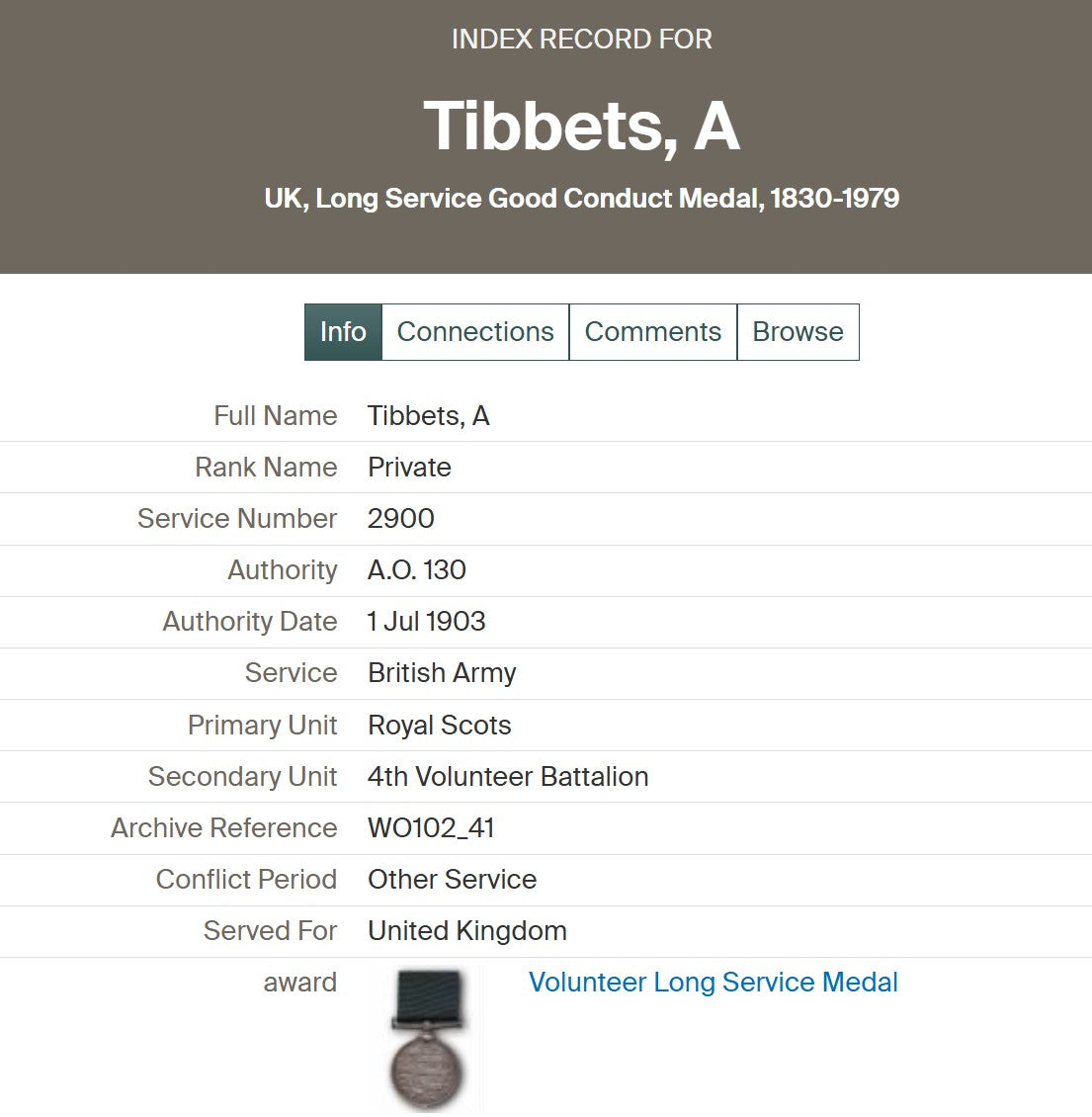Select the Rank Name value 'Private'
Screen dimensions: 1092x1117
(409, 468)
